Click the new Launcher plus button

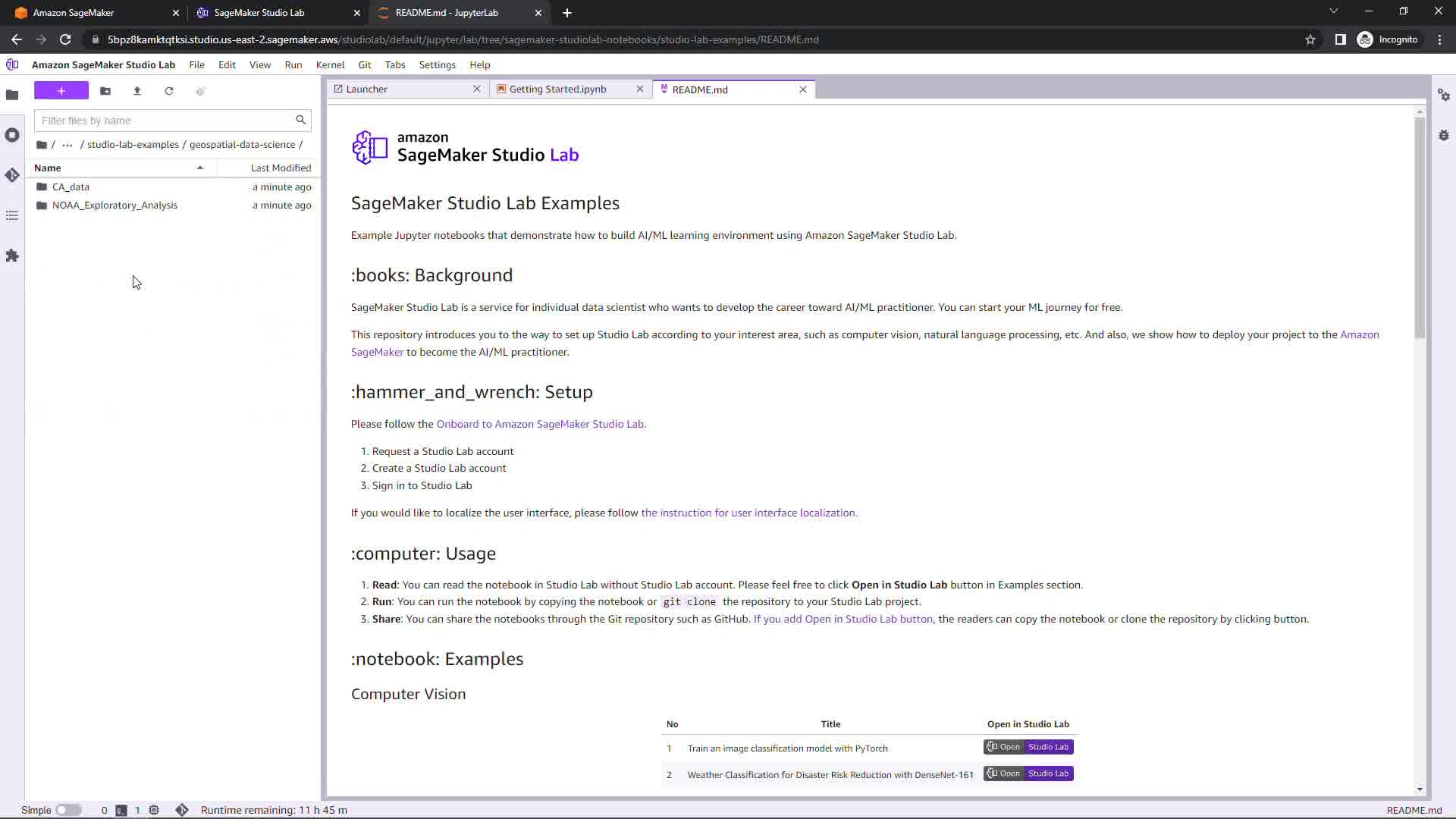[61, 91]
